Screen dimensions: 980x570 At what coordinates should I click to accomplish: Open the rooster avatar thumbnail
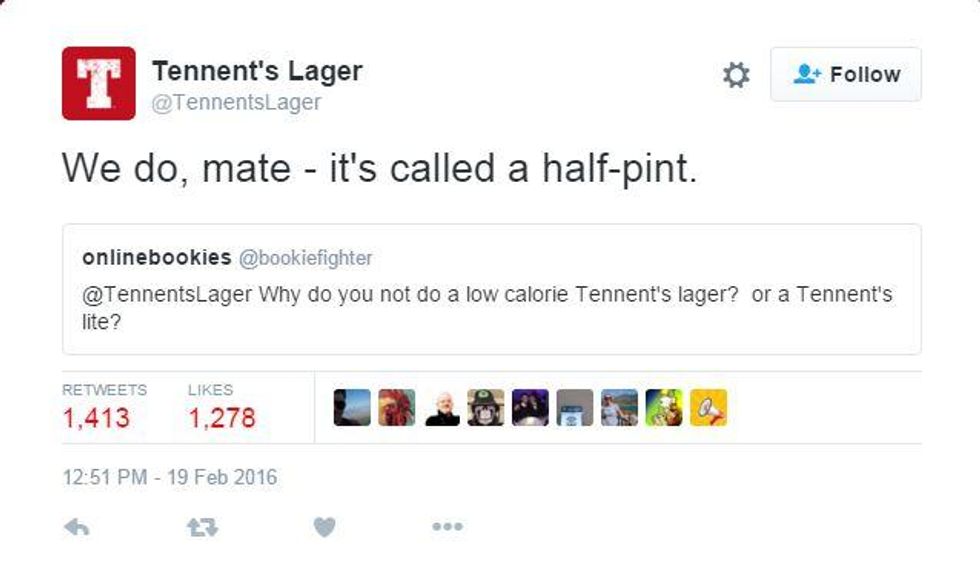tap(396, 408)
